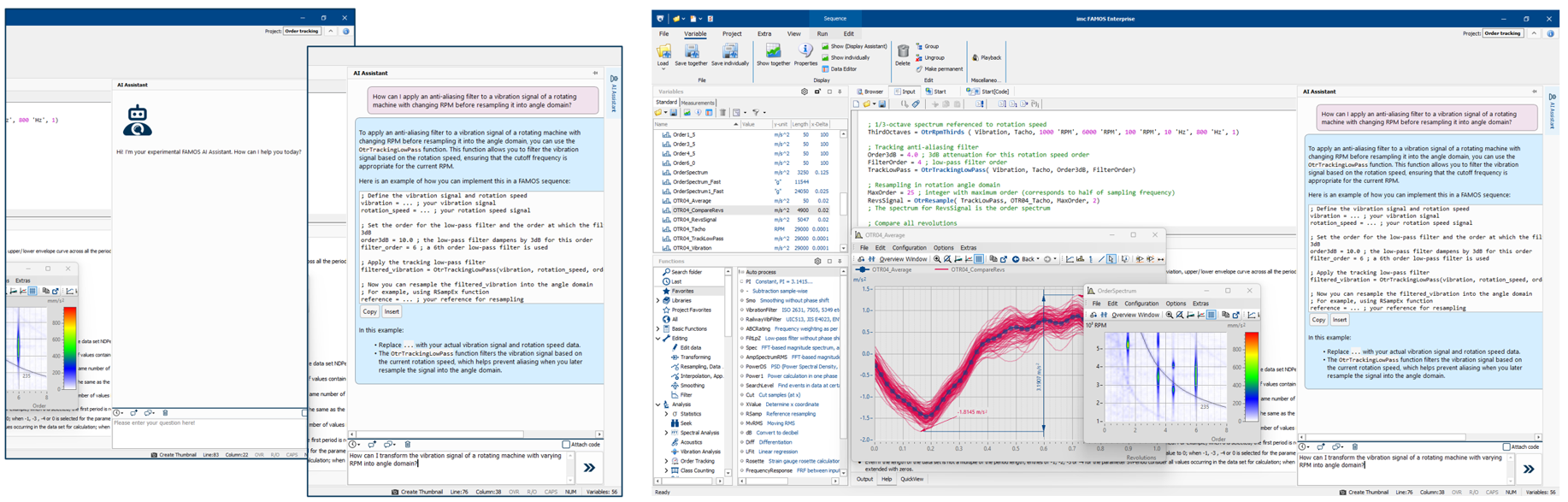Click the trash icon in Variables toolbar
This screenshot has height=502, width=1568.
[x=722, y=112]
